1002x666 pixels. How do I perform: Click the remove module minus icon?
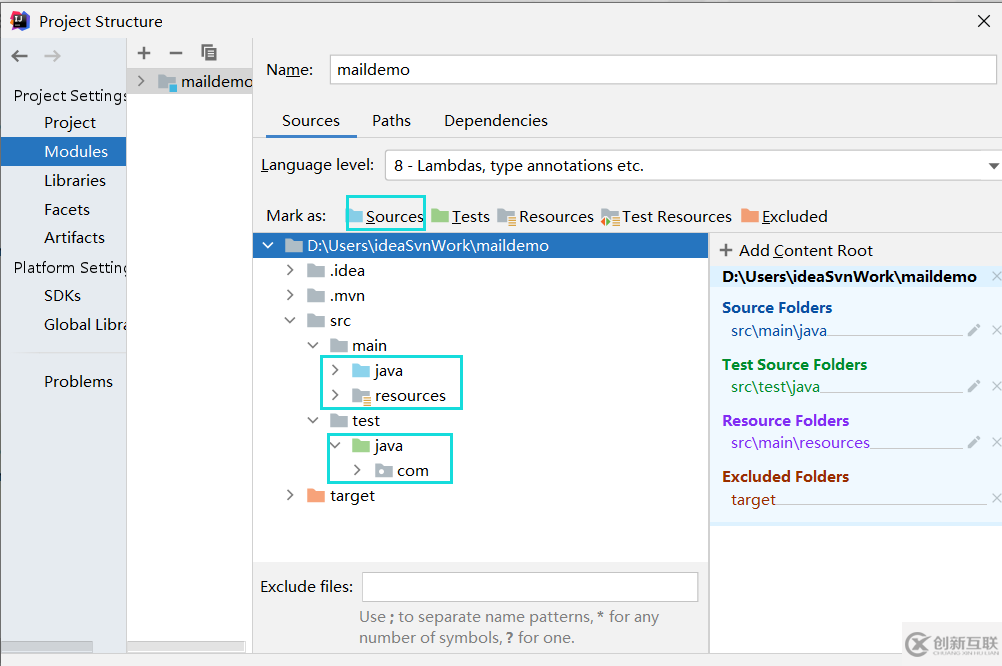(176, 53)
